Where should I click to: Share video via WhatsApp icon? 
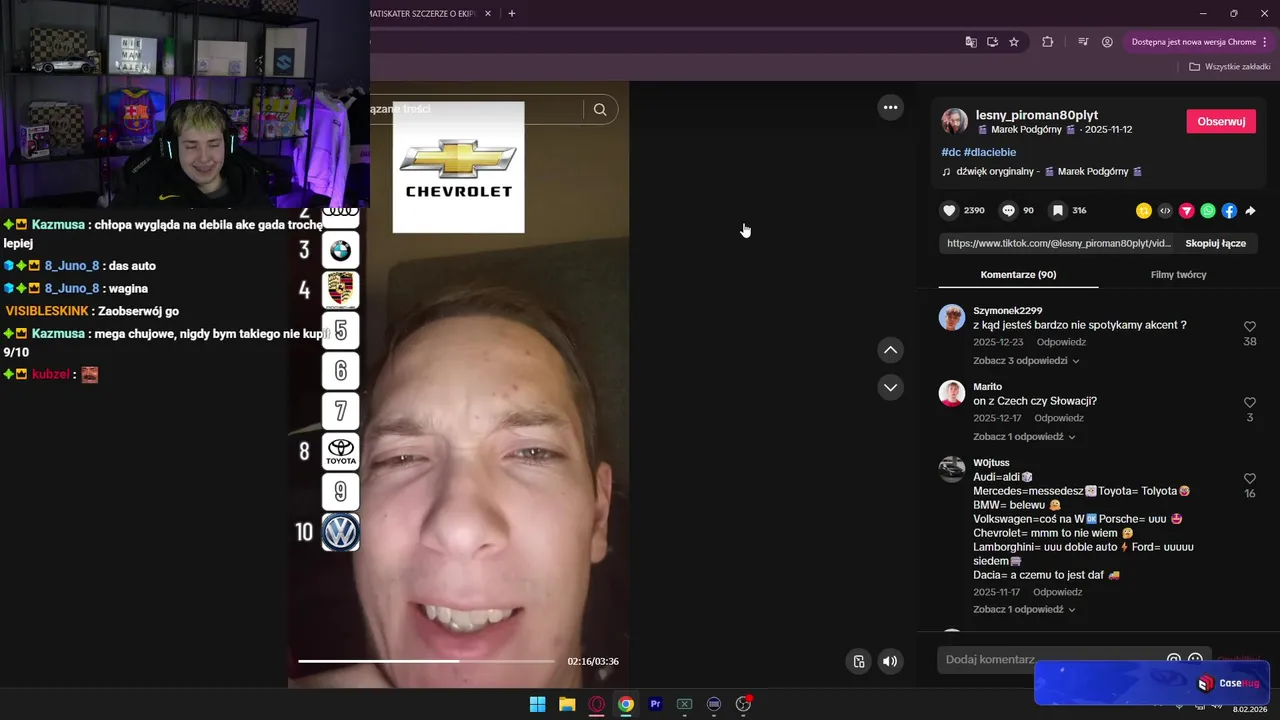click(x=1208, y=211)
